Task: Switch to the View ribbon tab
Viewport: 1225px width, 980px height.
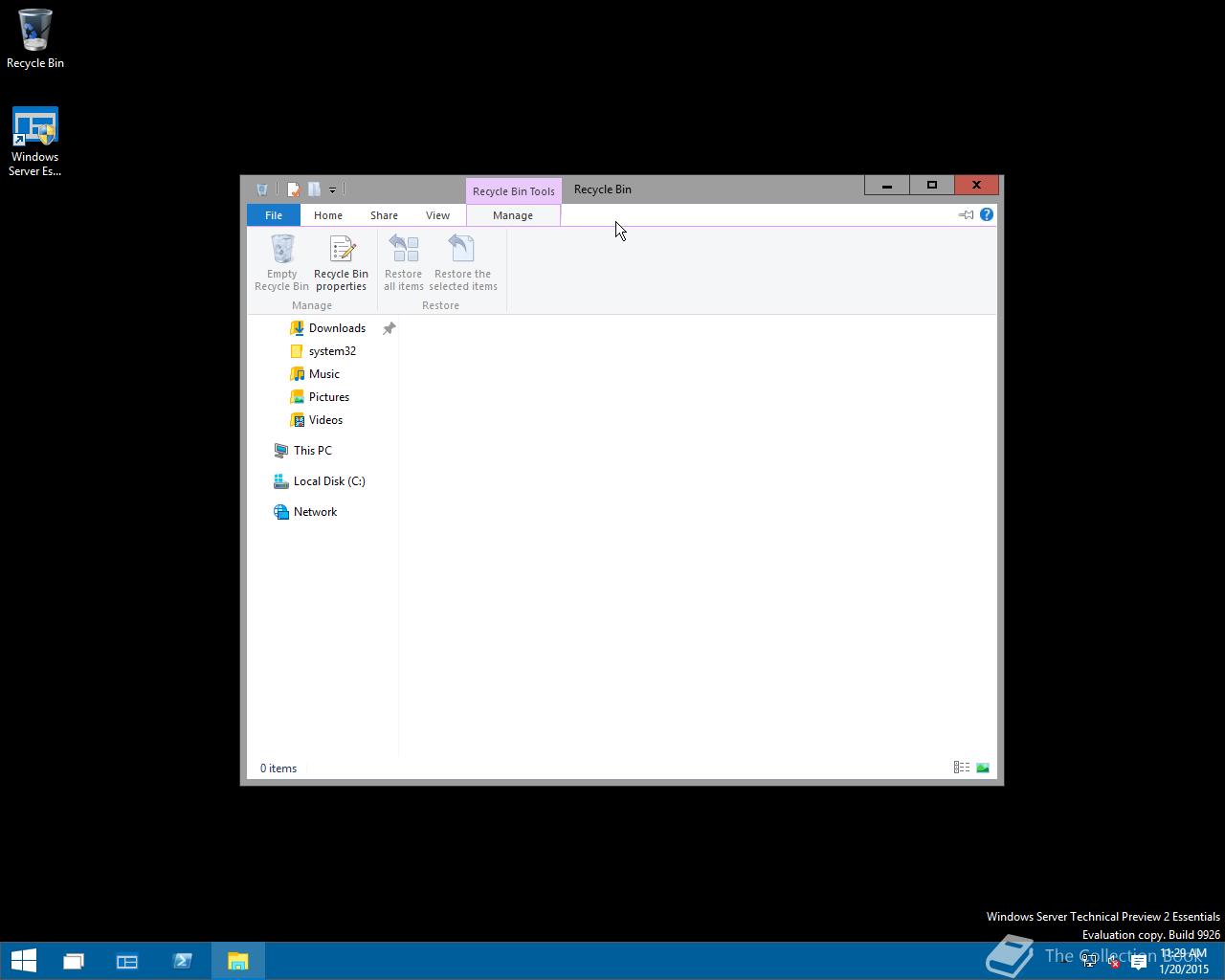Action: (437, 215)
